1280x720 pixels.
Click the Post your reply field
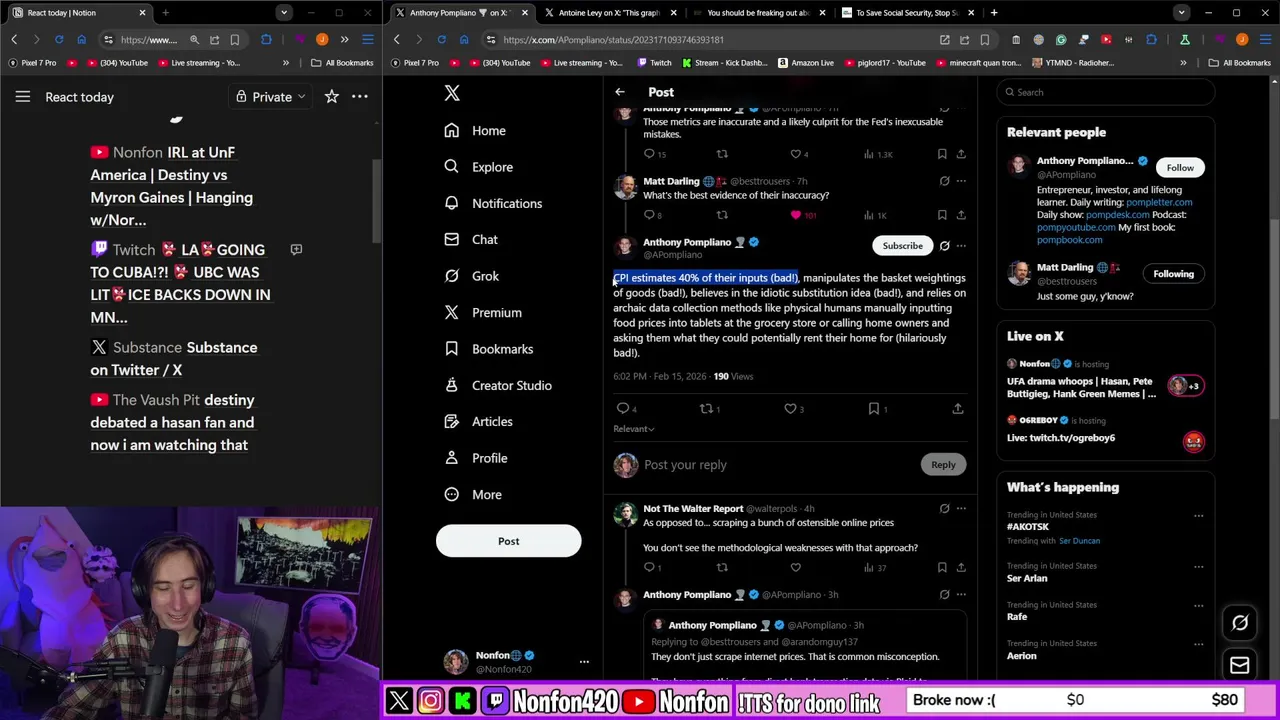[777, 465]
